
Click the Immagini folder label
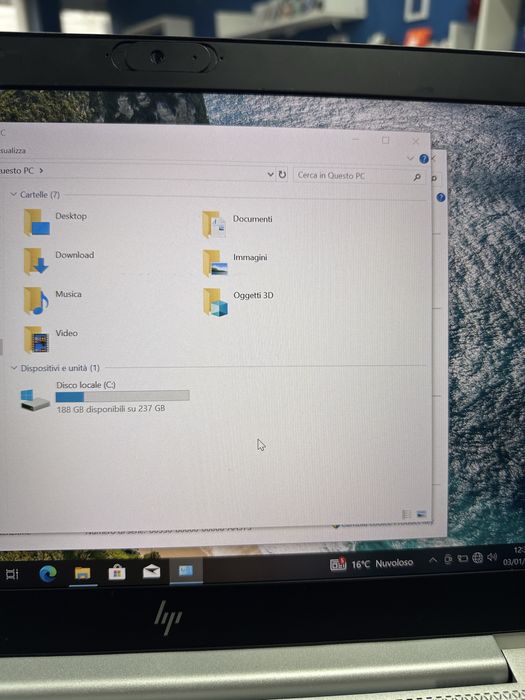250,257
